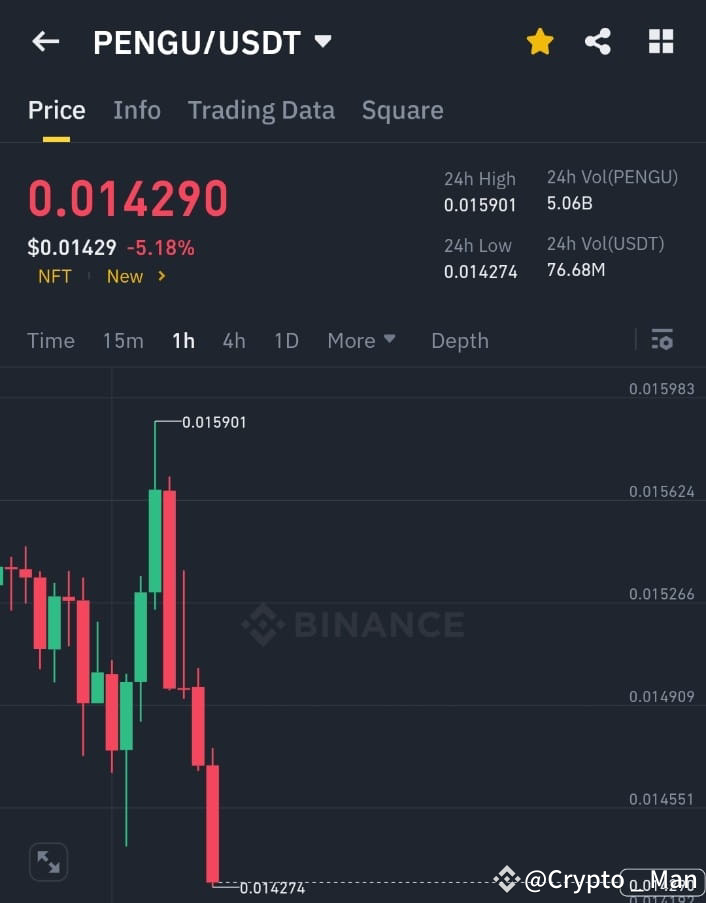The width and height of the screenshot is (706, 903).
Task: Enable the 4h timeframe view
Action: click(x=234, y=340)
